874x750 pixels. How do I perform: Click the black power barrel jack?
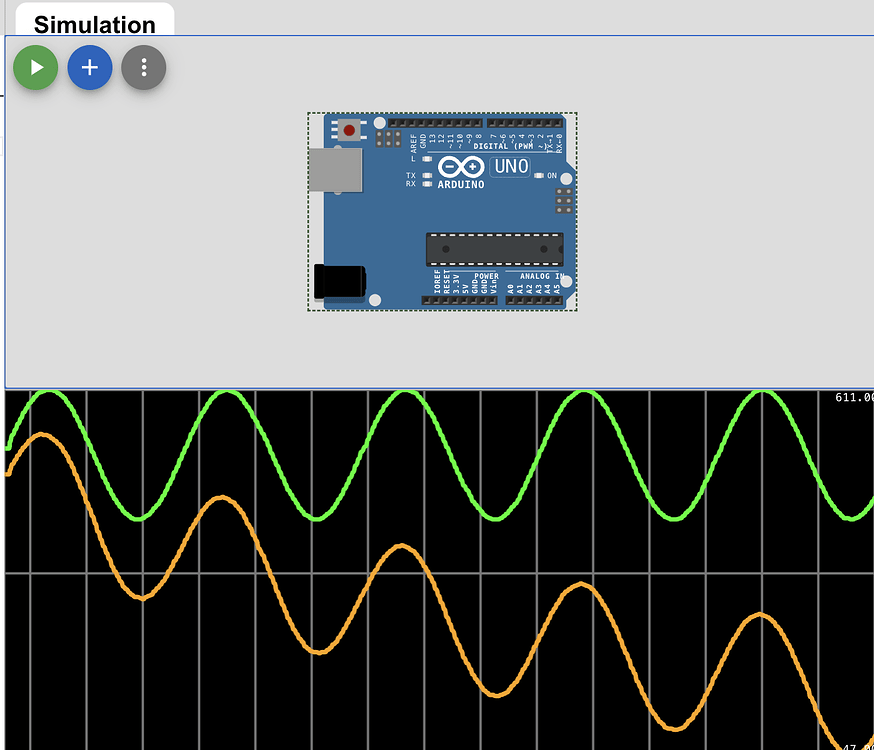(x=338, y=281)
